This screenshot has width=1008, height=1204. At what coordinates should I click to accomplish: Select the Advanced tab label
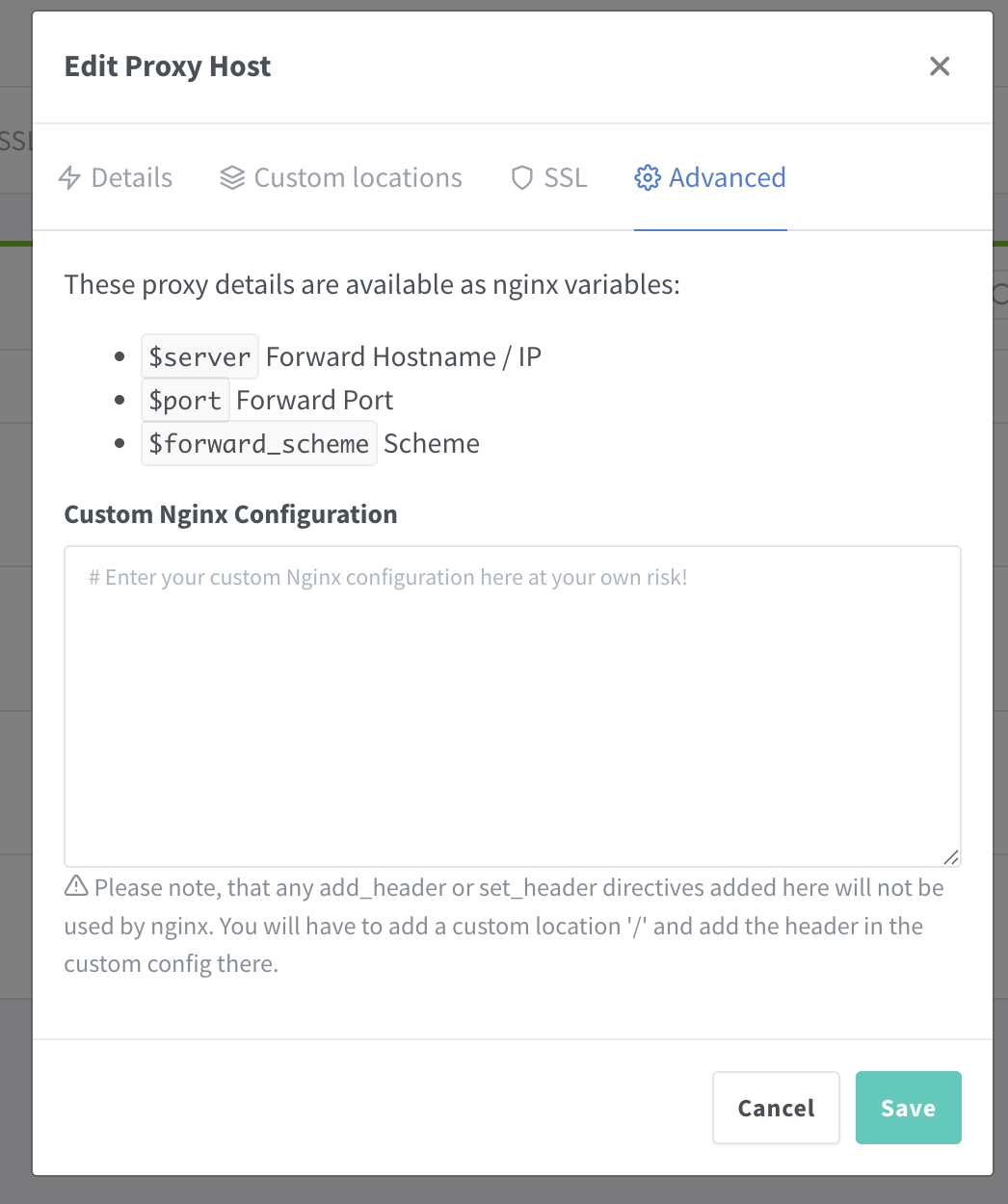[728, 178]
